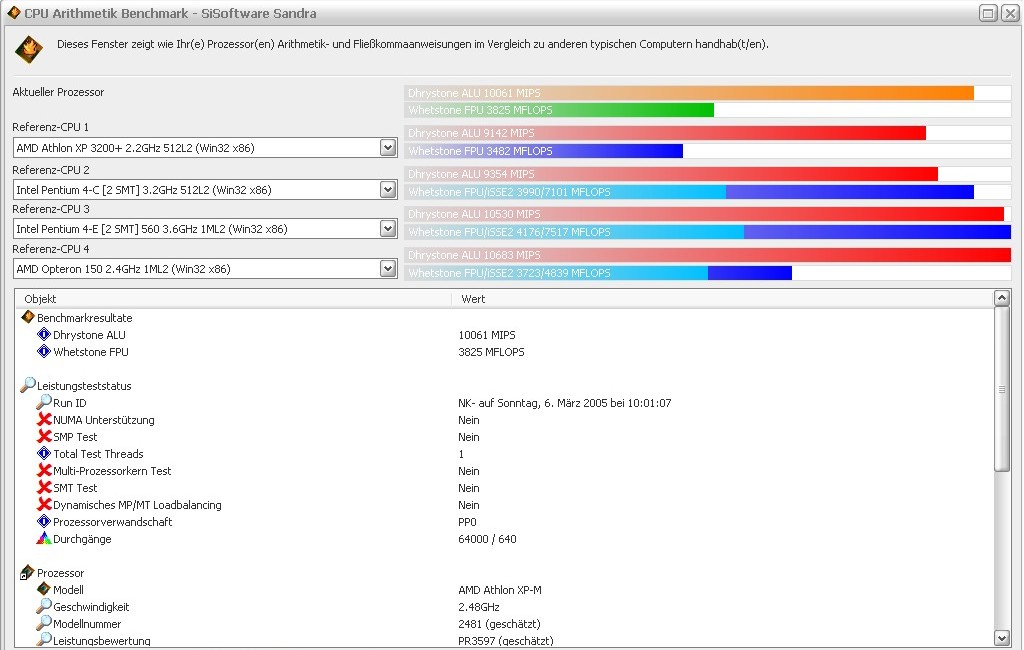
Task: Click the value PPO for Prozessorverwandschaft
Action: tap(467, 522)
